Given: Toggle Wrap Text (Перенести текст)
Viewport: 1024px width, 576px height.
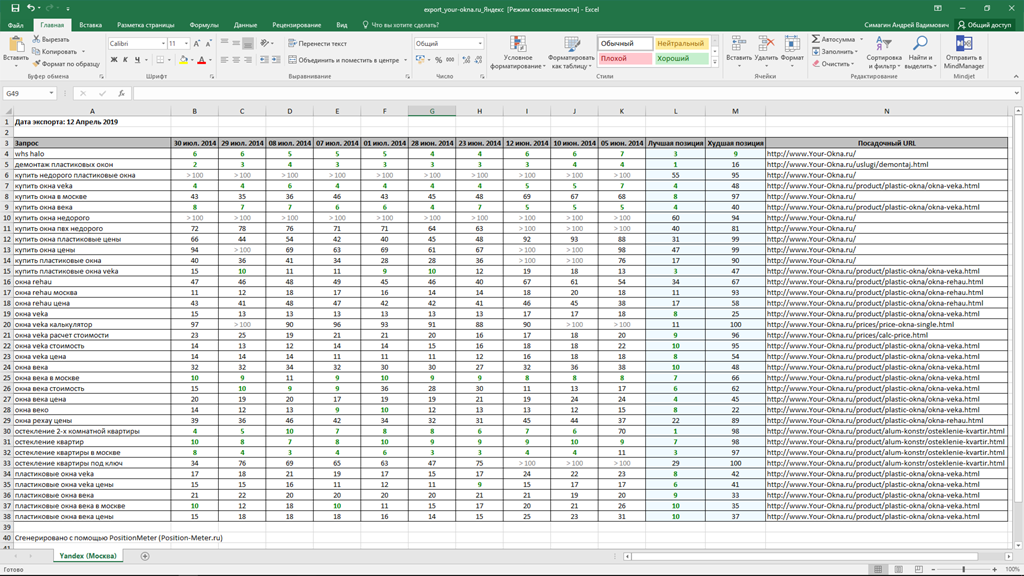Looking at the screenshot, I should (317, 44).
